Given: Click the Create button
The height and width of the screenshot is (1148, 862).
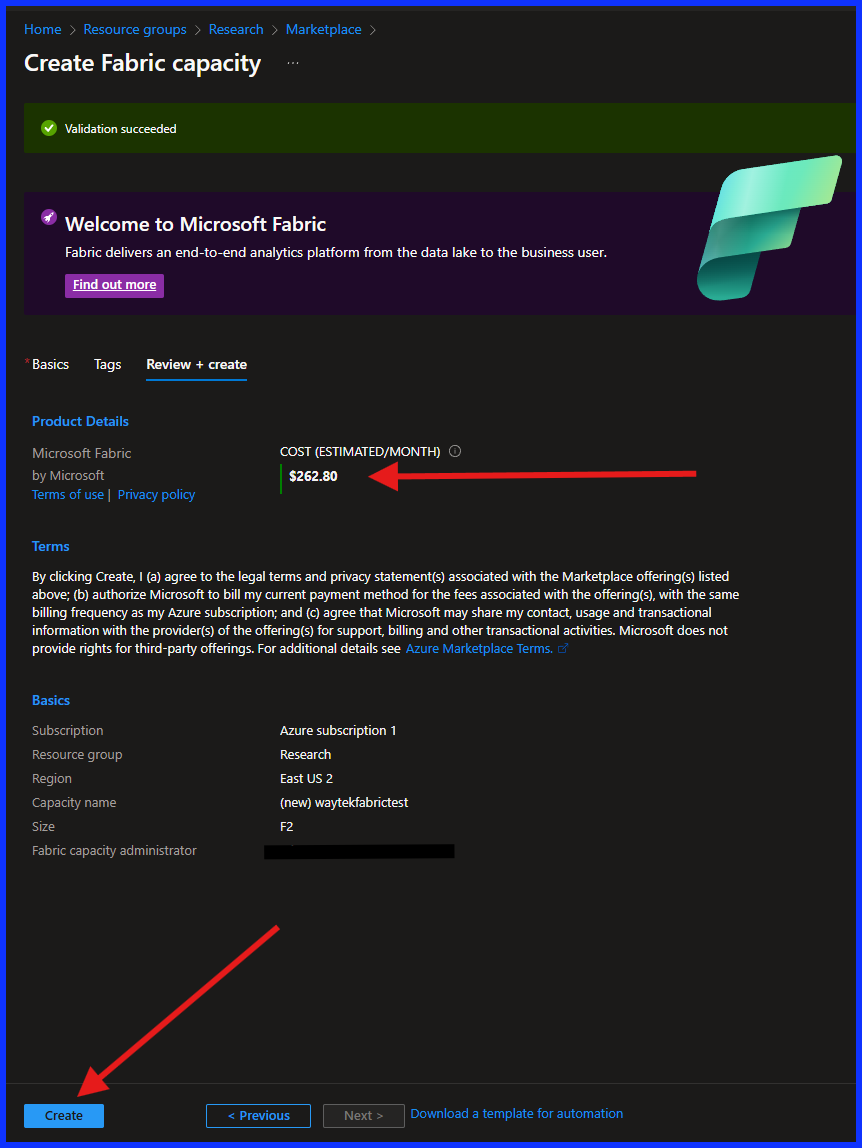Looking at the screenshot, I should pos(63,1115).
